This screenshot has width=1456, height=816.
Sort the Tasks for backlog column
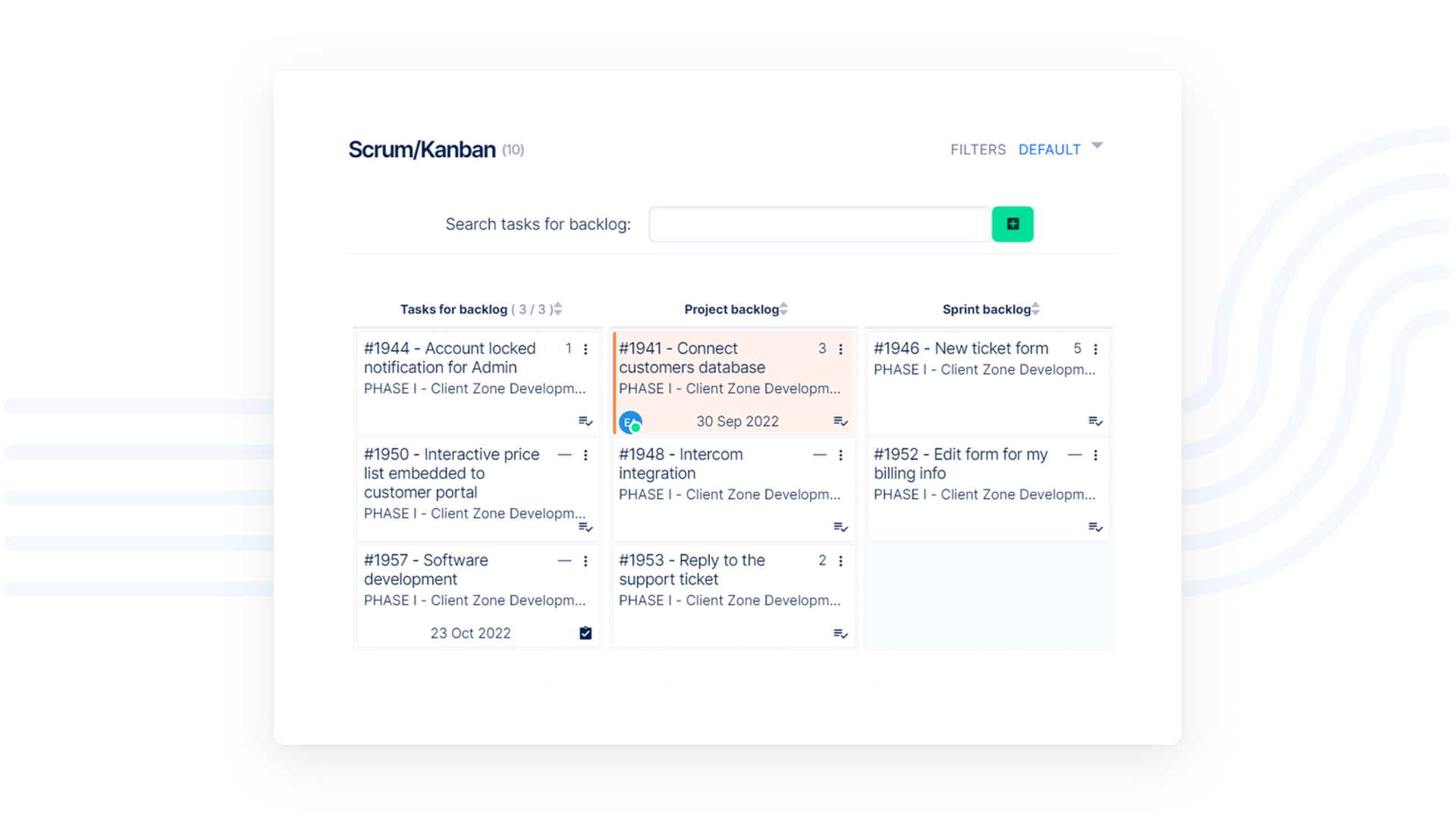click(558, 309)
